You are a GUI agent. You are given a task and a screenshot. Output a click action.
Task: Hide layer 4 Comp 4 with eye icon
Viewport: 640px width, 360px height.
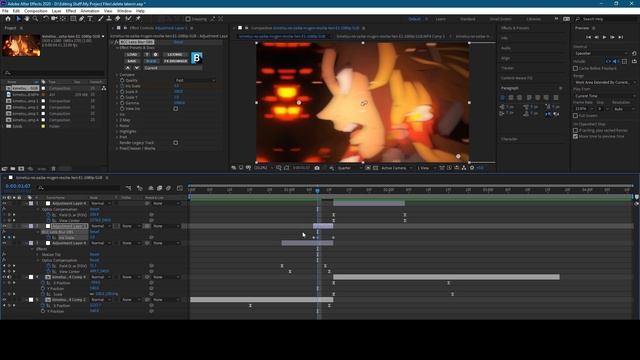click(x=4, y=277)
